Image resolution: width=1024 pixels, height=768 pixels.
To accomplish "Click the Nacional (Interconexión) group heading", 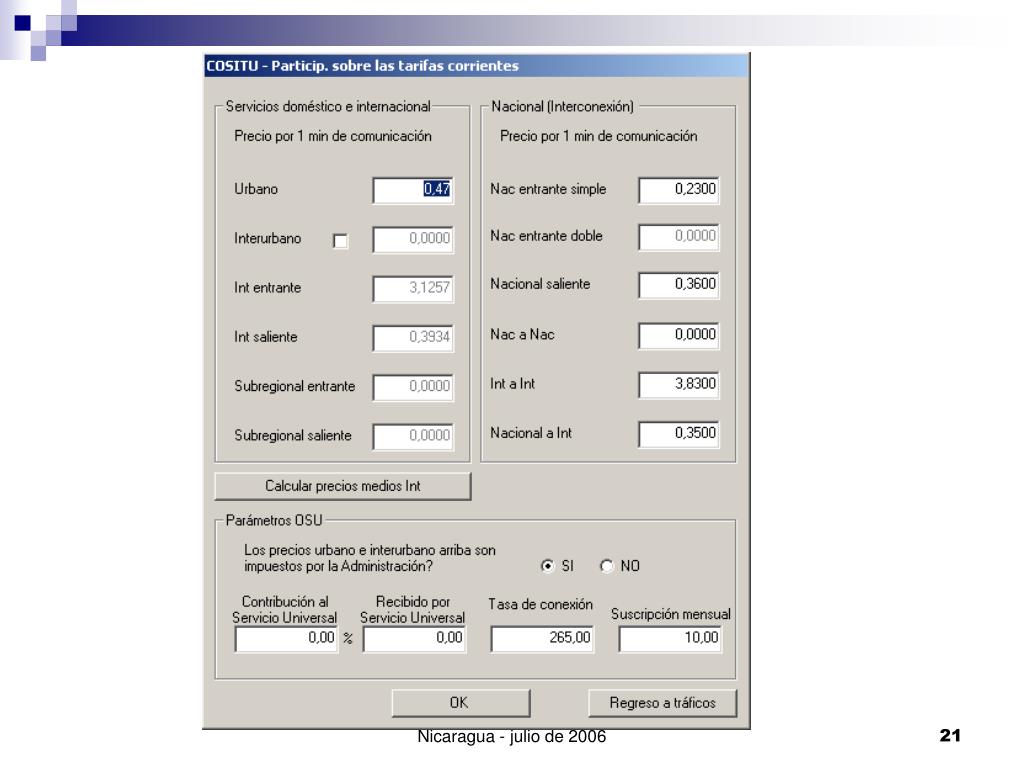I will point(562,106).
